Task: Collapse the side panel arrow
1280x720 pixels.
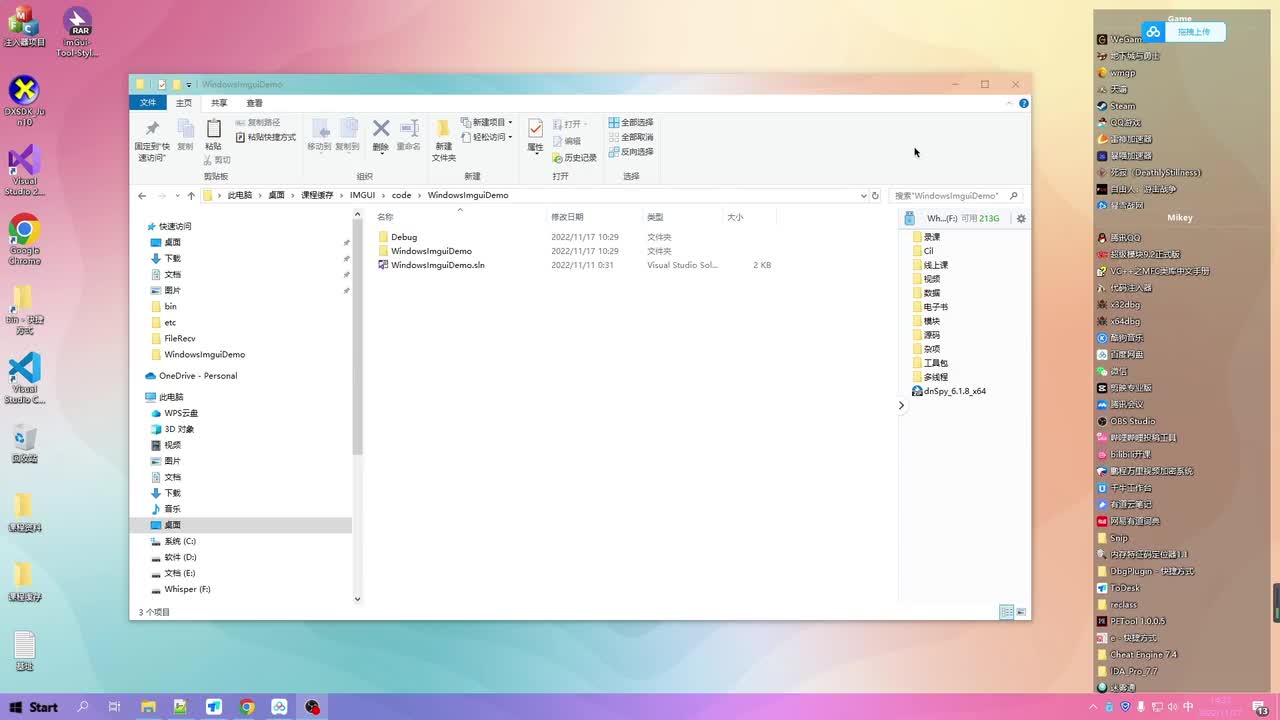Action: (901, 405)
